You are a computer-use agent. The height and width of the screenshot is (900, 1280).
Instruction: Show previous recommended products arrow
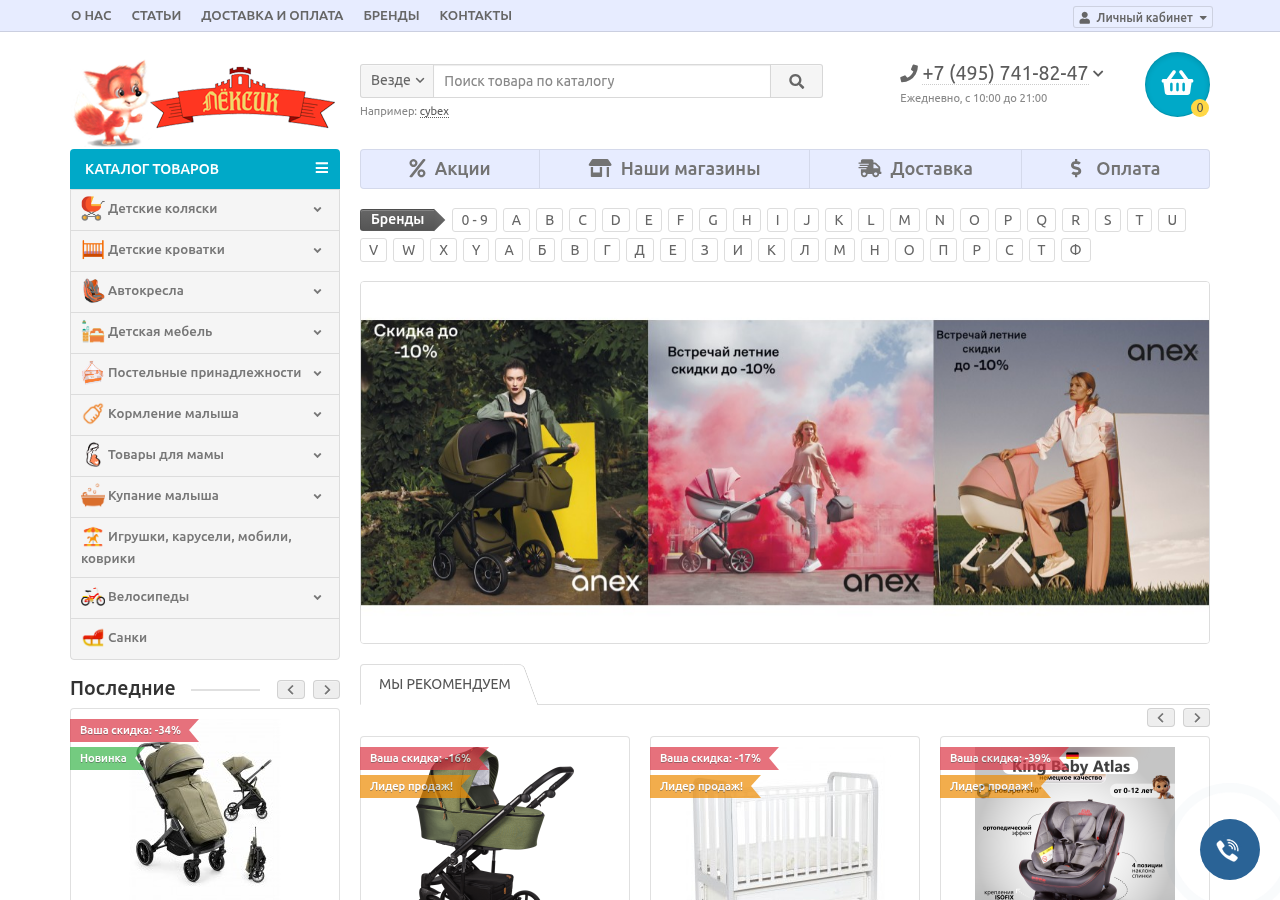pos(1161,717)
